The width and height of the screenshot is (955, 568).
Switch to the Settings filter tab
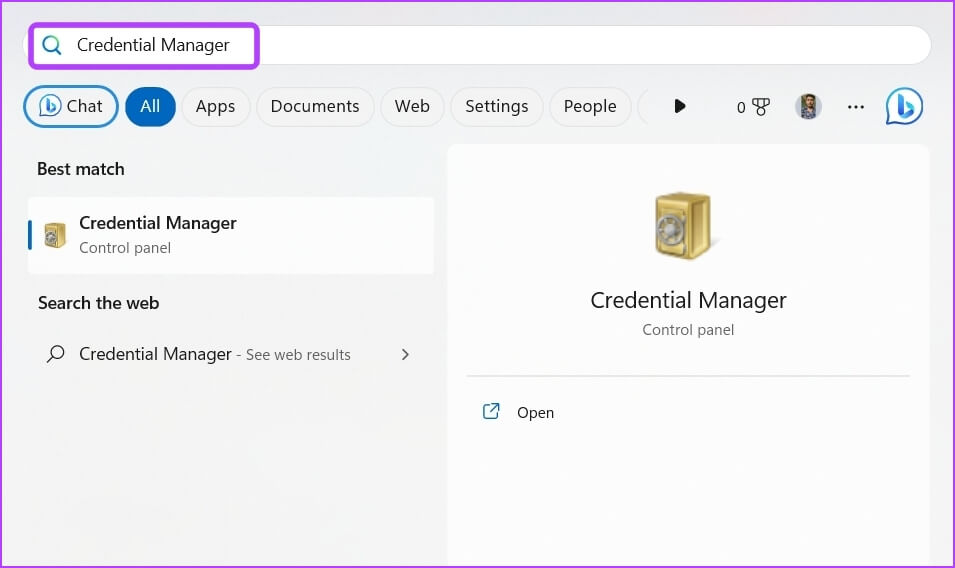(x=497, y=107)
